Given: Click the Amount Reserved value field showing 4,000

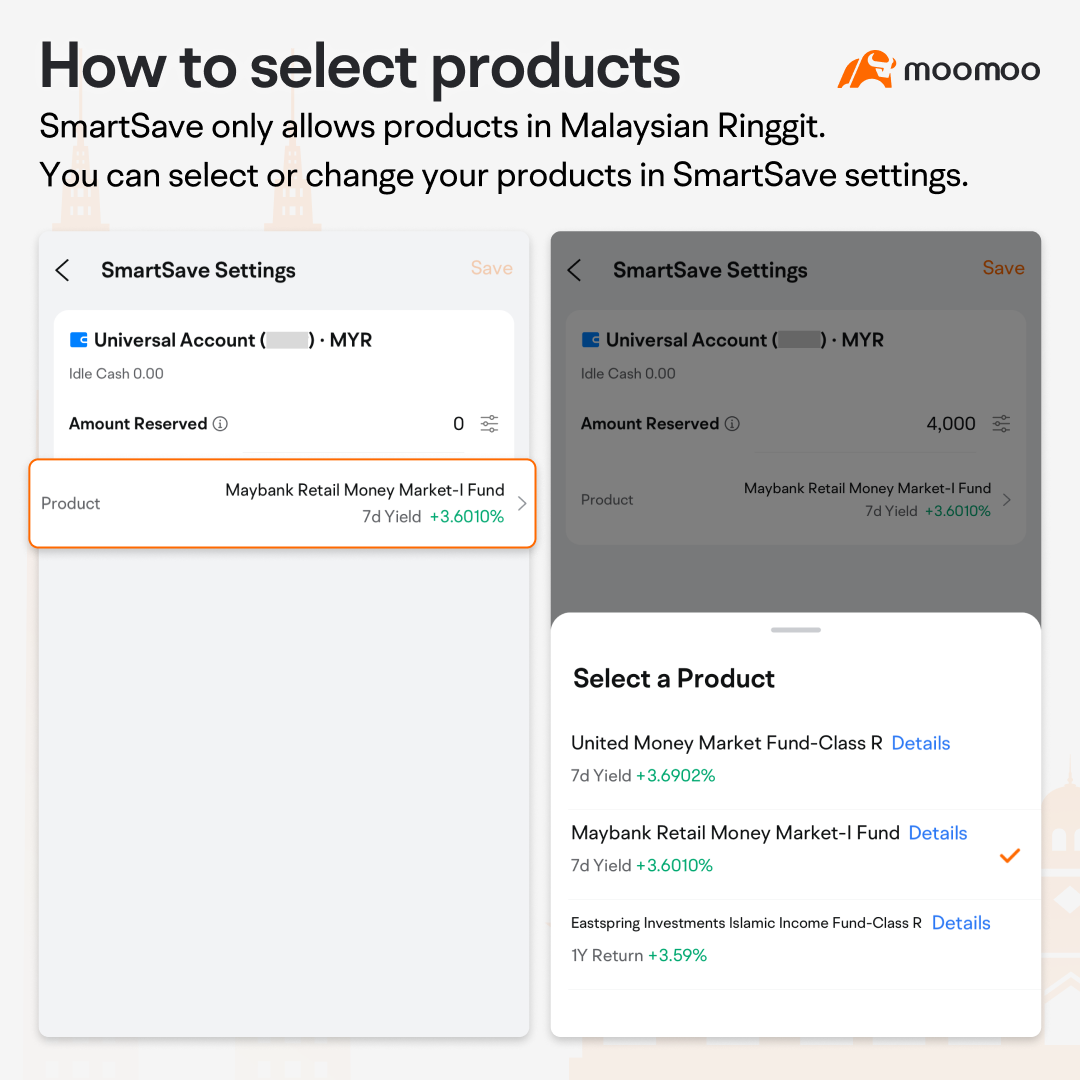Looking at the screenshot, I should point(950,423).
